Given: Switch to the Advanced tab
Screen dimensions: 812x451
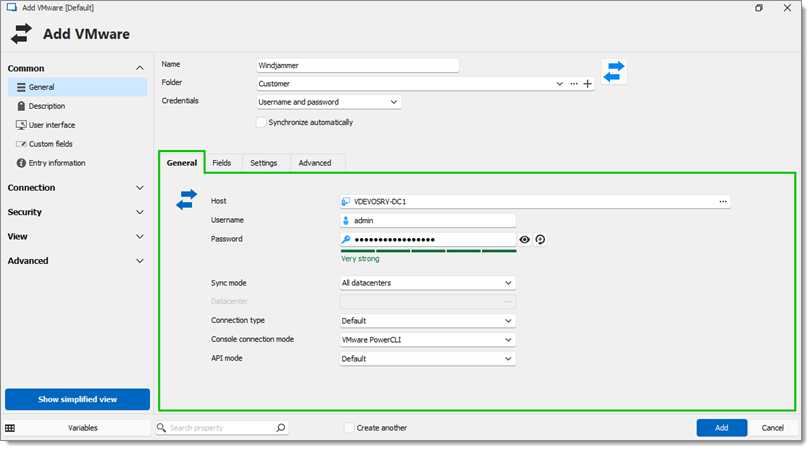Looking at the screenshot, I should tap(315, 163).
